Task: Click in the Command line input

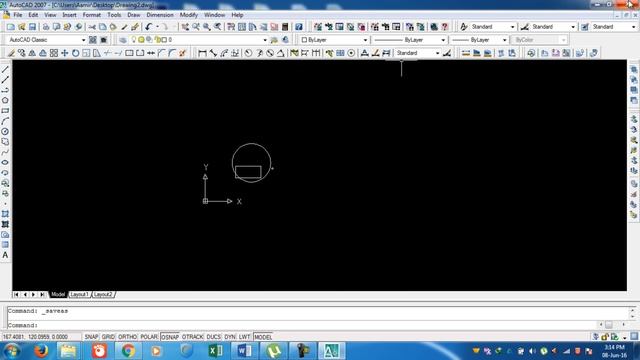Action: click(x=302, y=325)
